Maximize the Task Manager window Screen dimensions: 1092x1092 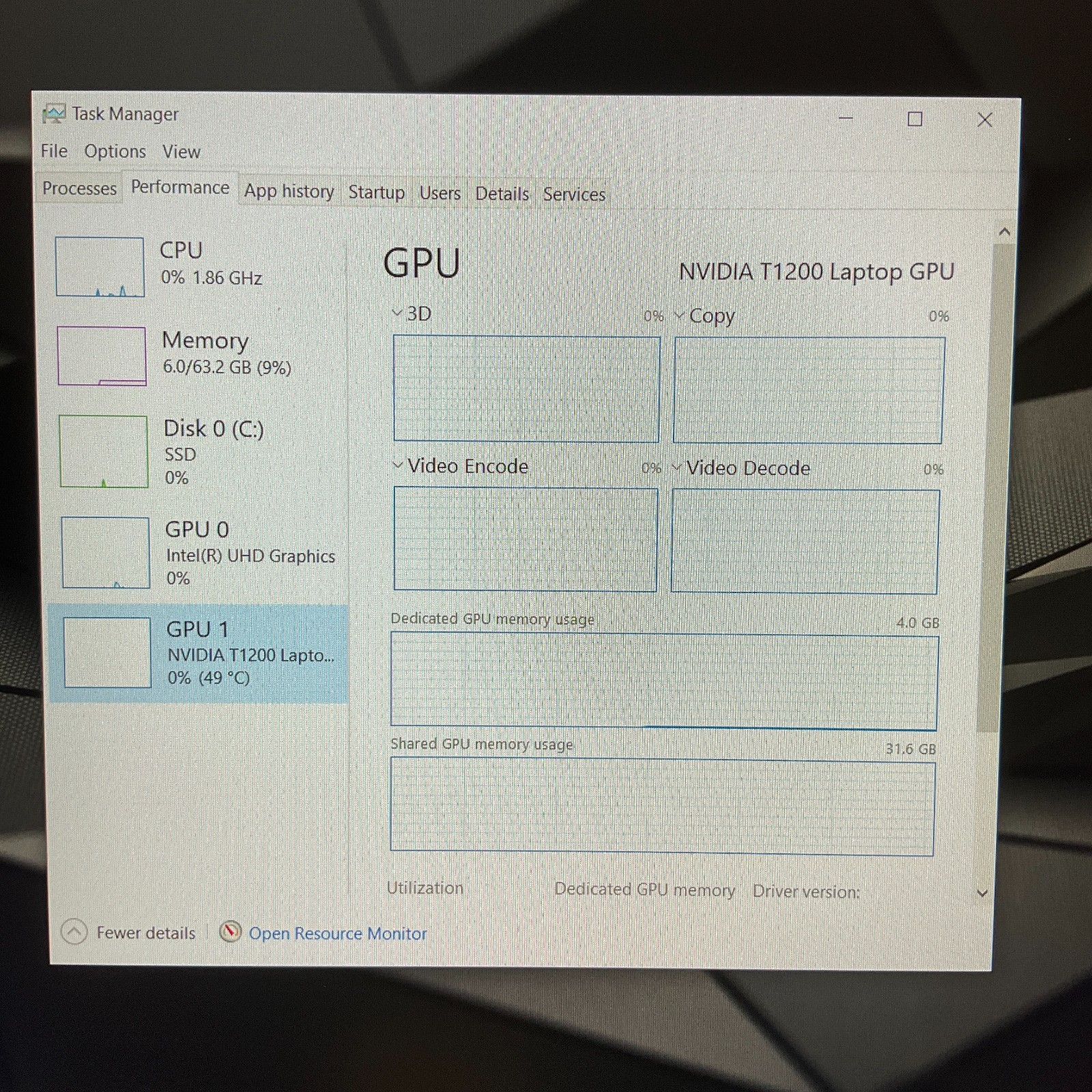[915, 119]
